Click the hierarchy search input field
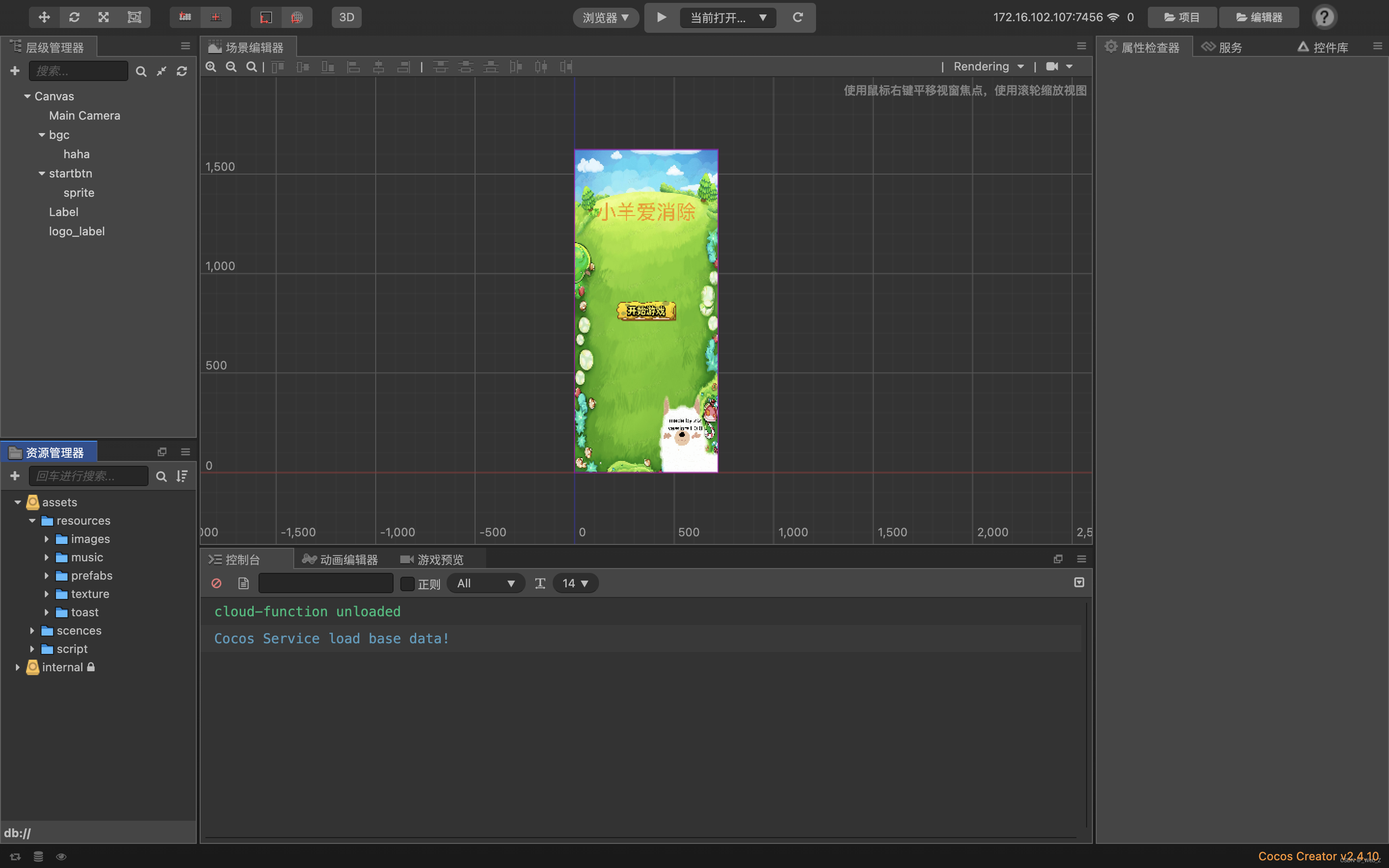This screenshot has height=868, width=1389. click(x=79, y=71)
